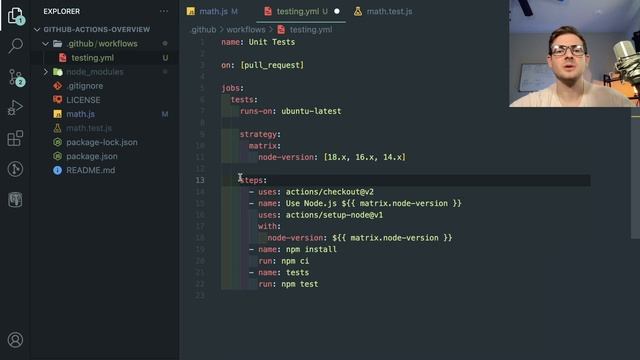Switch to the math.test.js editor tab
Viewport: 640px width, 360px height.
tap(383, 11)
